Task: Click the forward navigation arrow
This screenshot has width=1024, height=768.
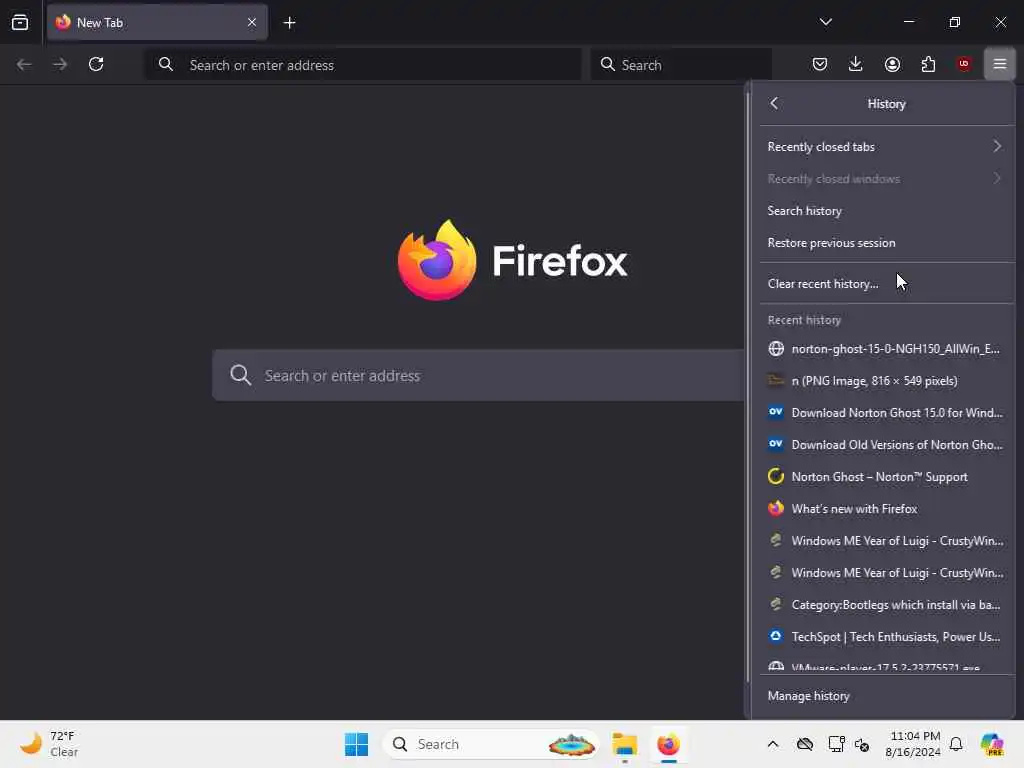Action: (x=59, y=64)
